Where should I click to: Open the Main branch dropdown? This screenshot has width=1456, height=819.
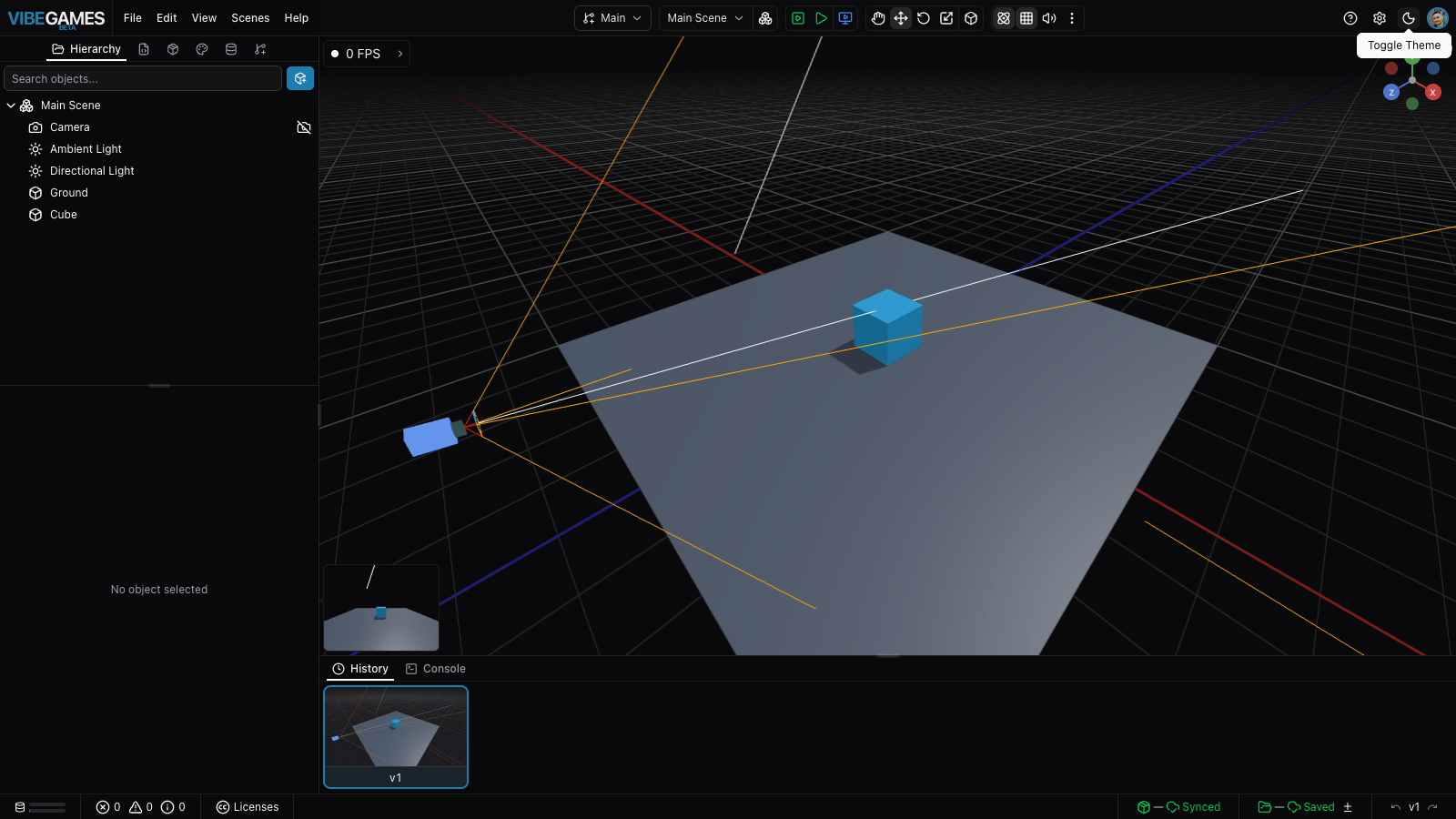point(612,18)
